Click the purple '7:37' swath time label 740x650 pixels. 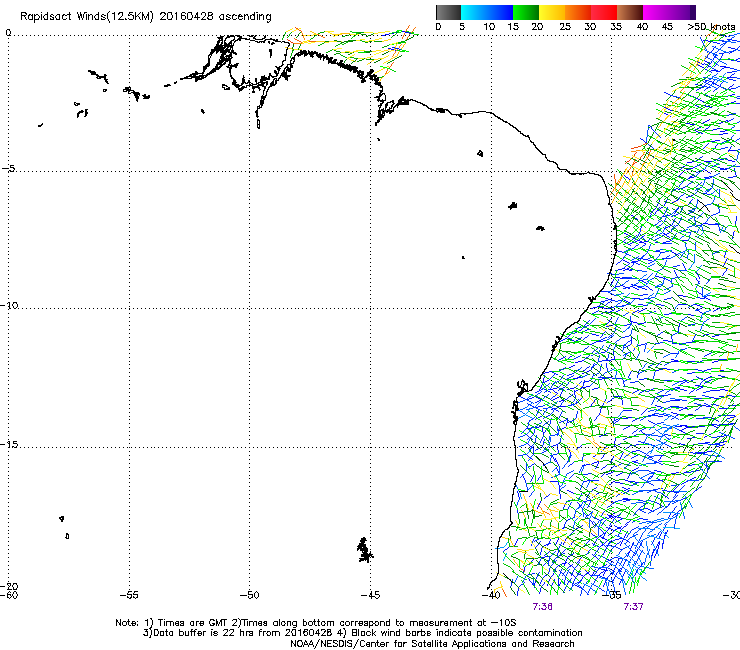pyautogui.click(x=633, y=607)
